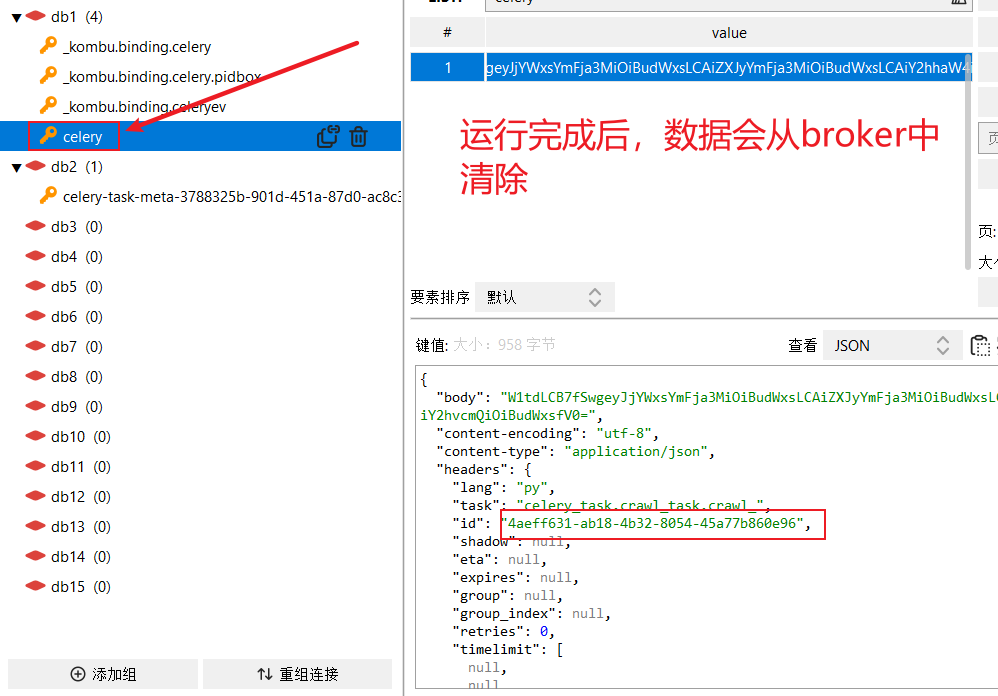Click key icon beside _kombu.binding.celery
The image size is (998, 696).
coord(48,45)
